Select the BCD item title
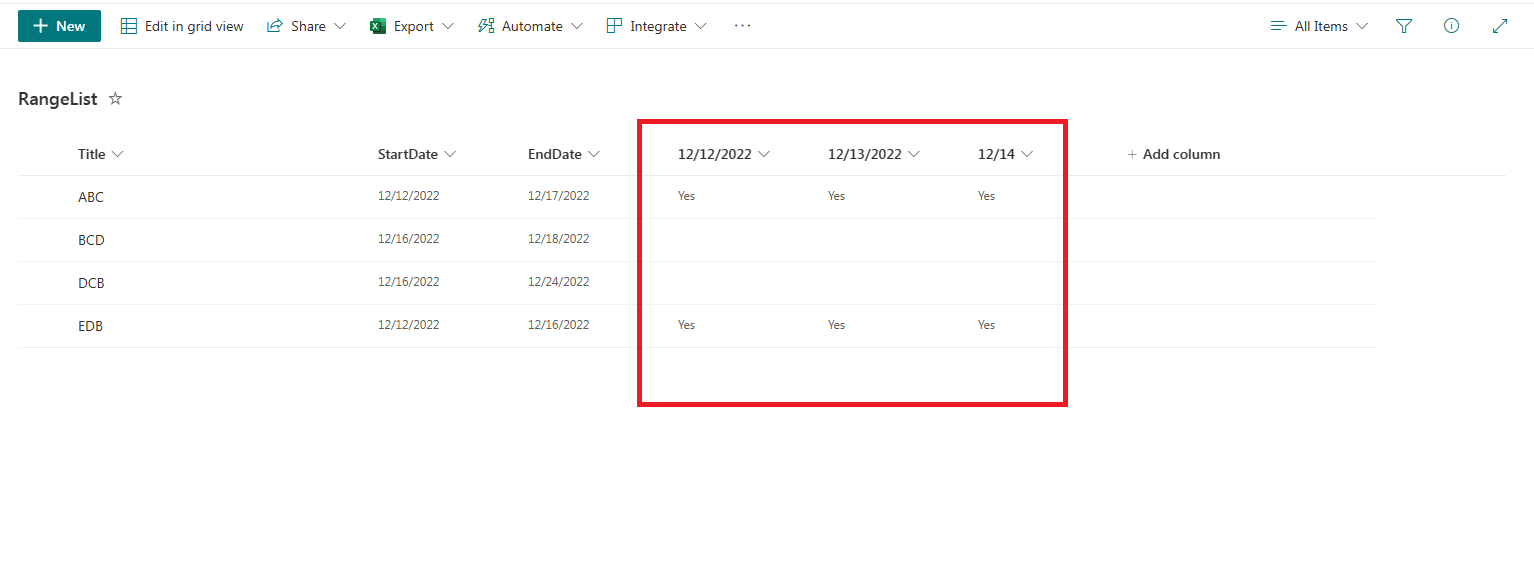 (91, 240)
